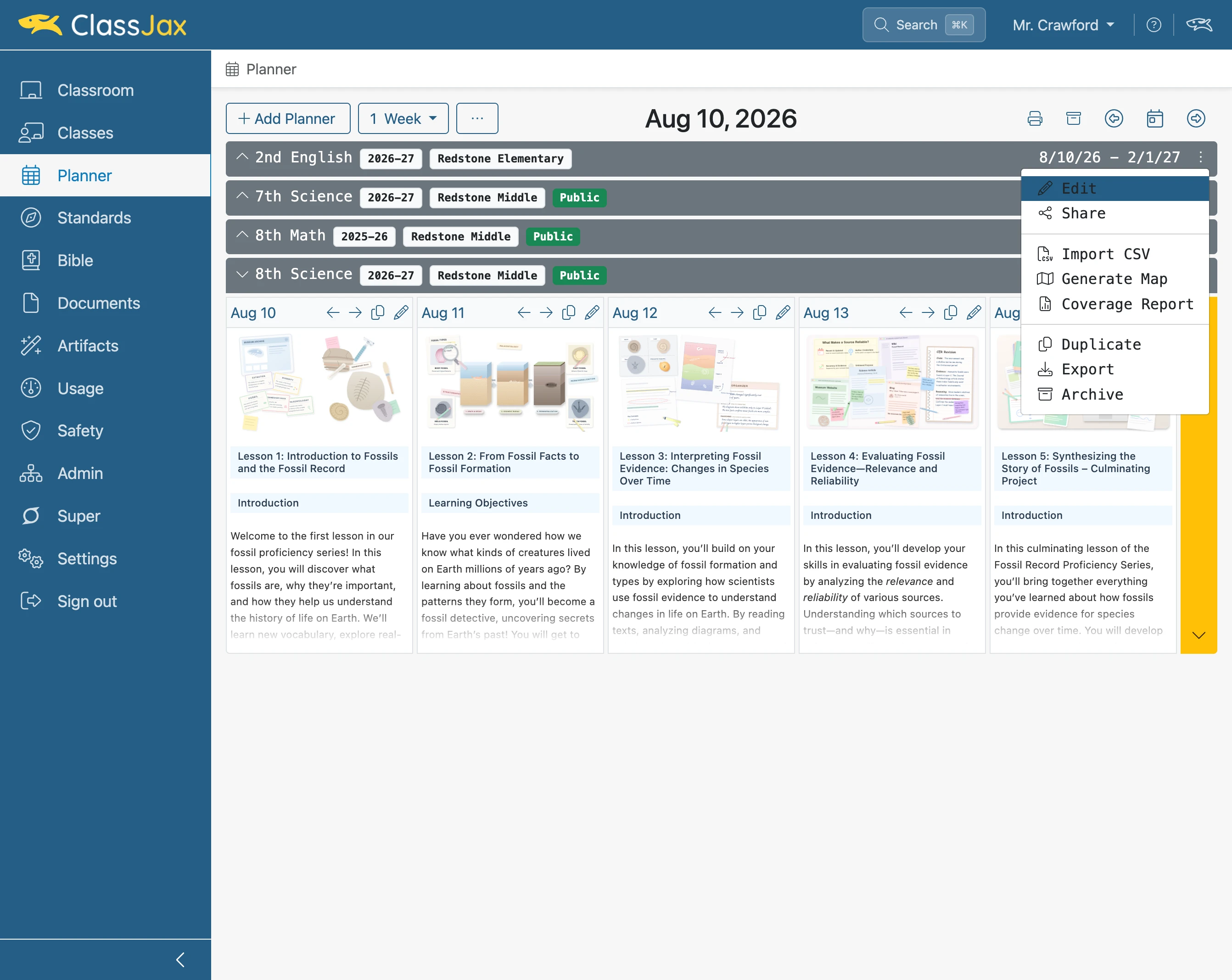Select Import CSV in the context menu
Viewport: 1232px width, 980px height.
(1114, 254)
